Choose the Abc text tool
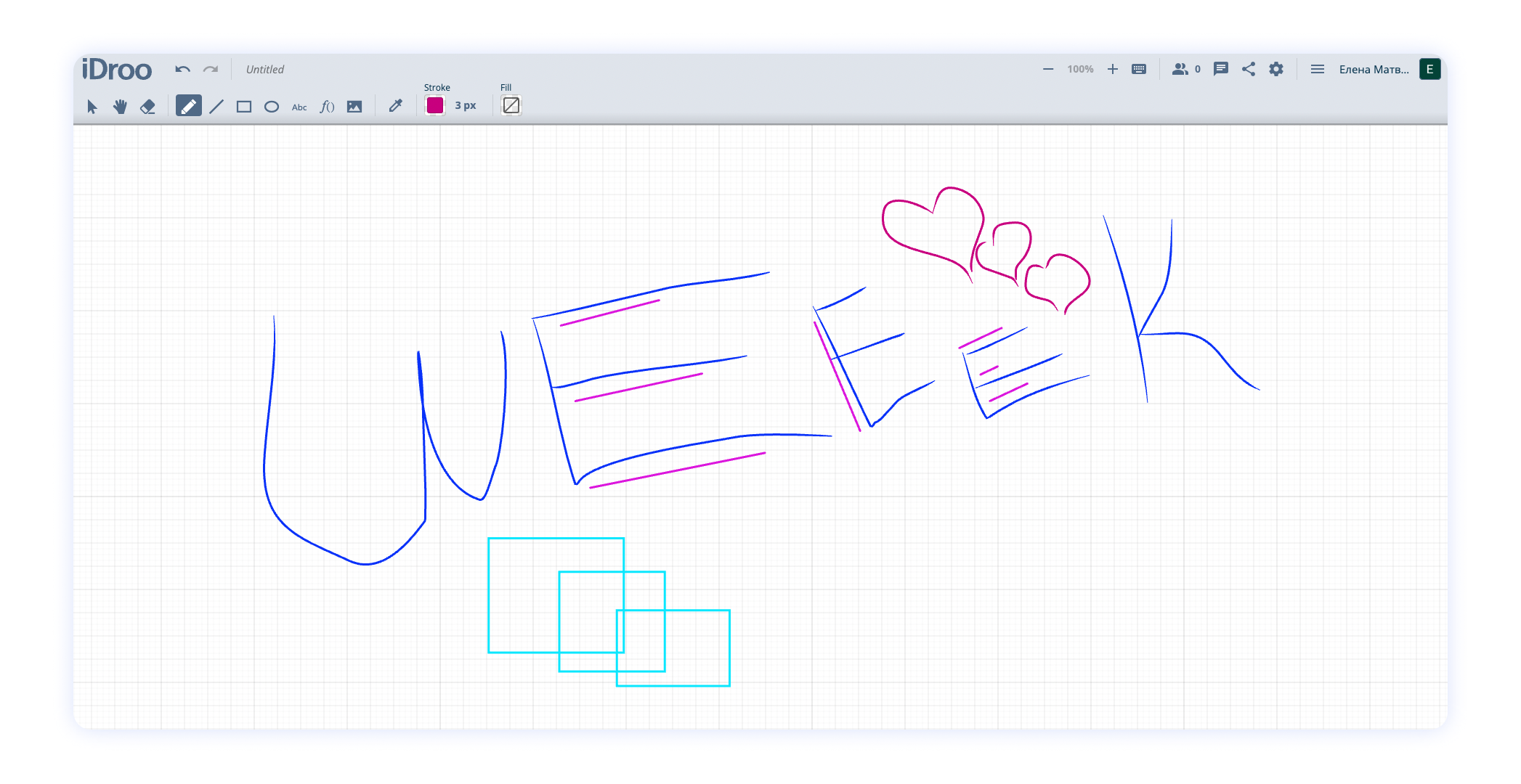Image resolution: width=1521 pixels, height=784 pixels. click(x=299, y=107)
